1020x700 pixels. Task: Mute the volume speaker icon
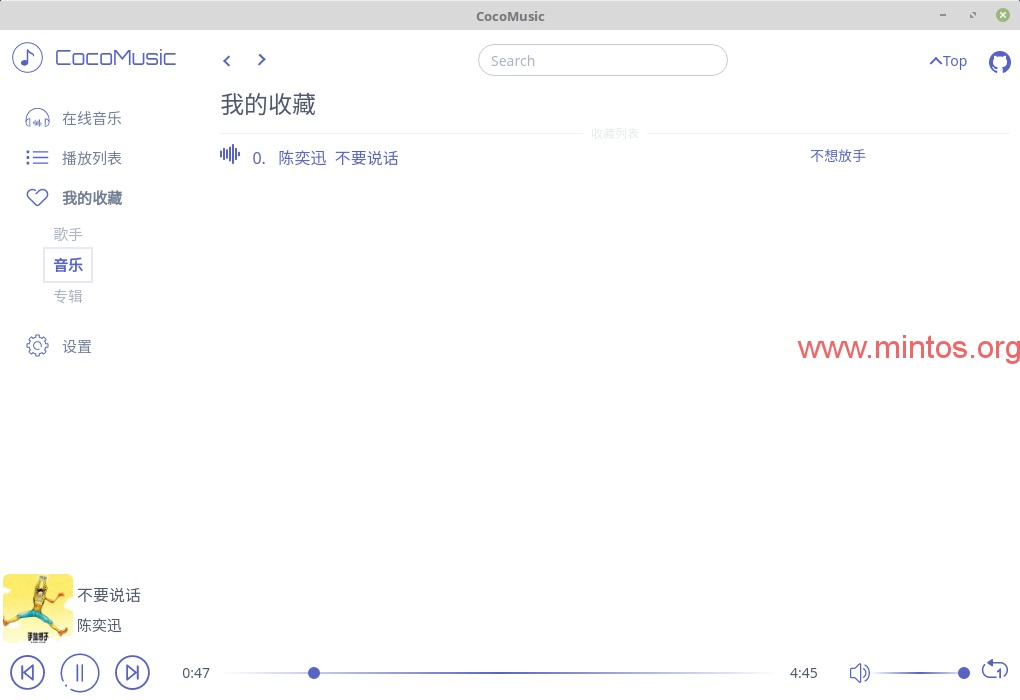pyautogui.click(x=859, y=673)
